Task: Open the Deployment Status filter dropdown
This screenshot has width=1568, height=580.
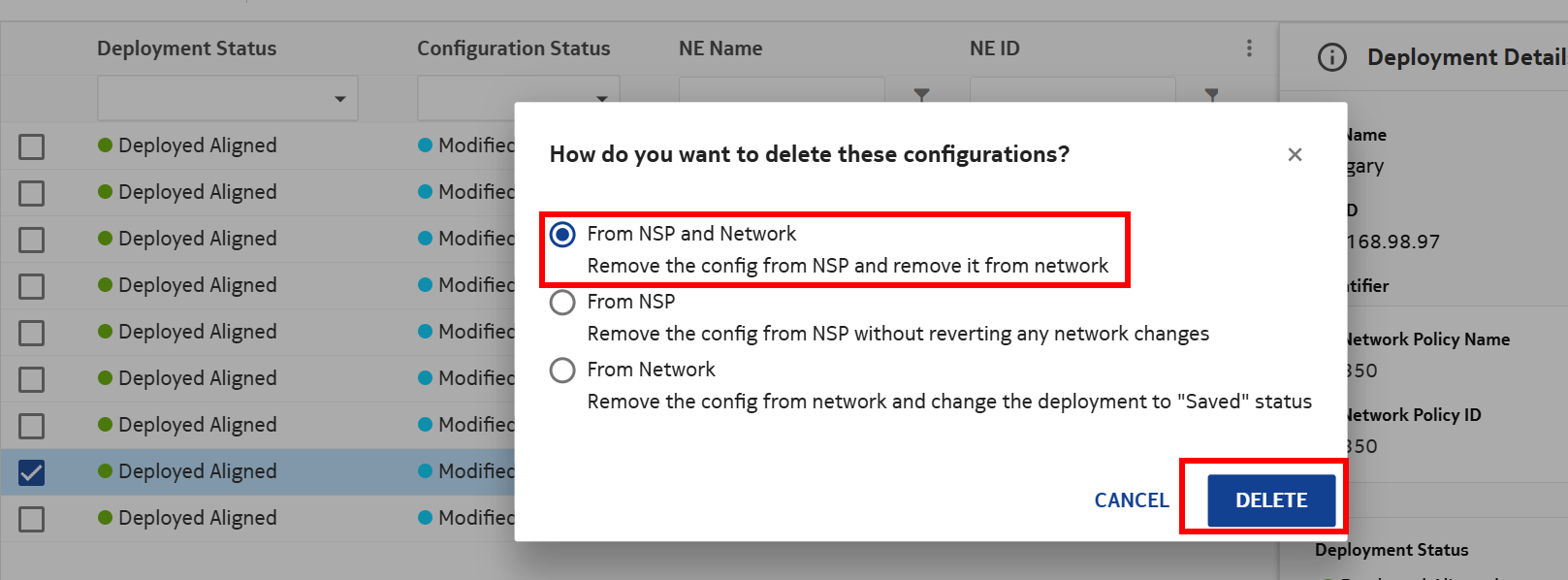Action: [228, 98]
